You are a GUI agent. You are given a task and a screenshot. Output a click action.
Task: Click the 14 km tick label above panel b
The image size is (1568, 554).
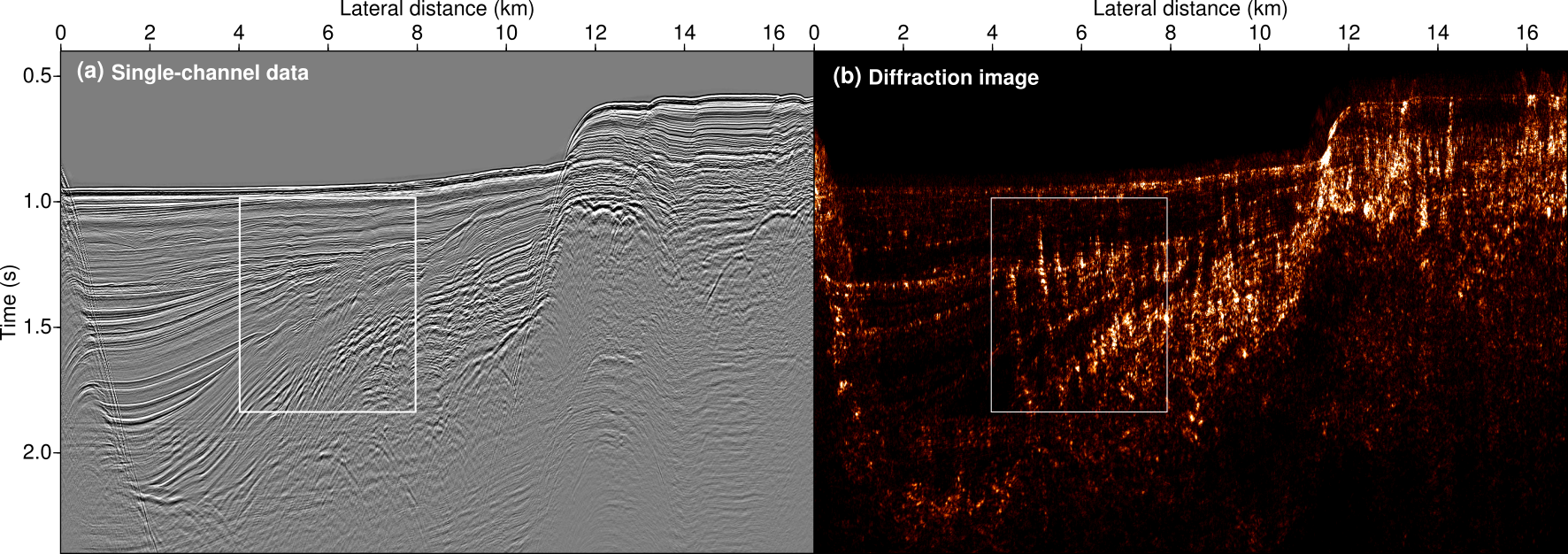click(1438, 33)
